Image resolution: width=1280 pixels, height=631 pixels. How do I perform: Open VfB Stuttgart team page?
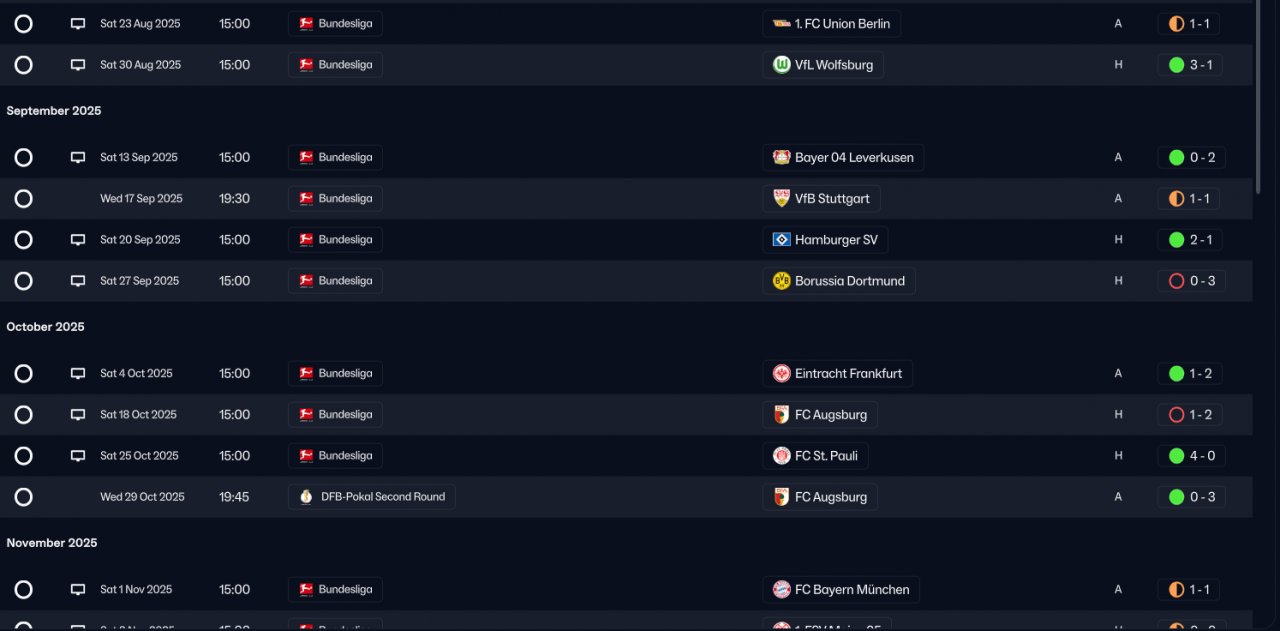click(821, 199)
